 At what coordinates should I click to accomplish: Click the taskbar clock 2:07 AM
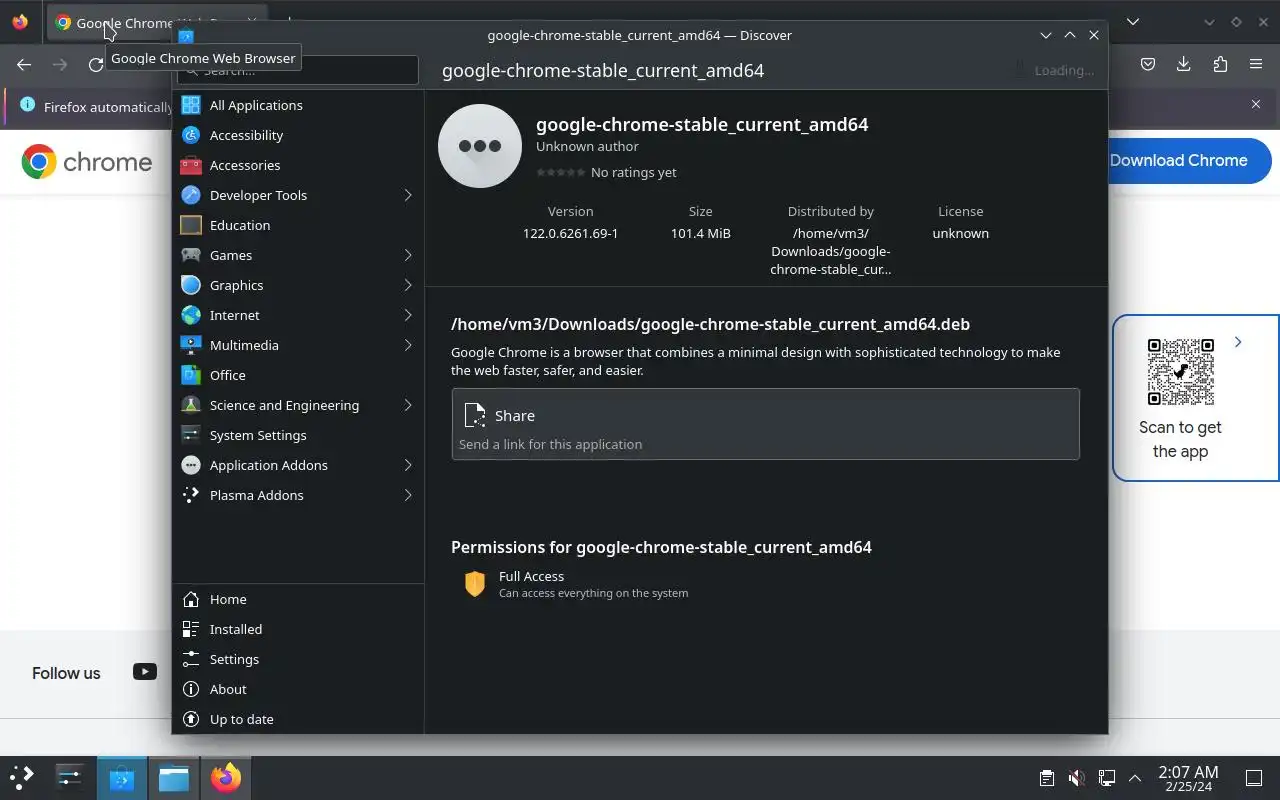[1188, 778]
